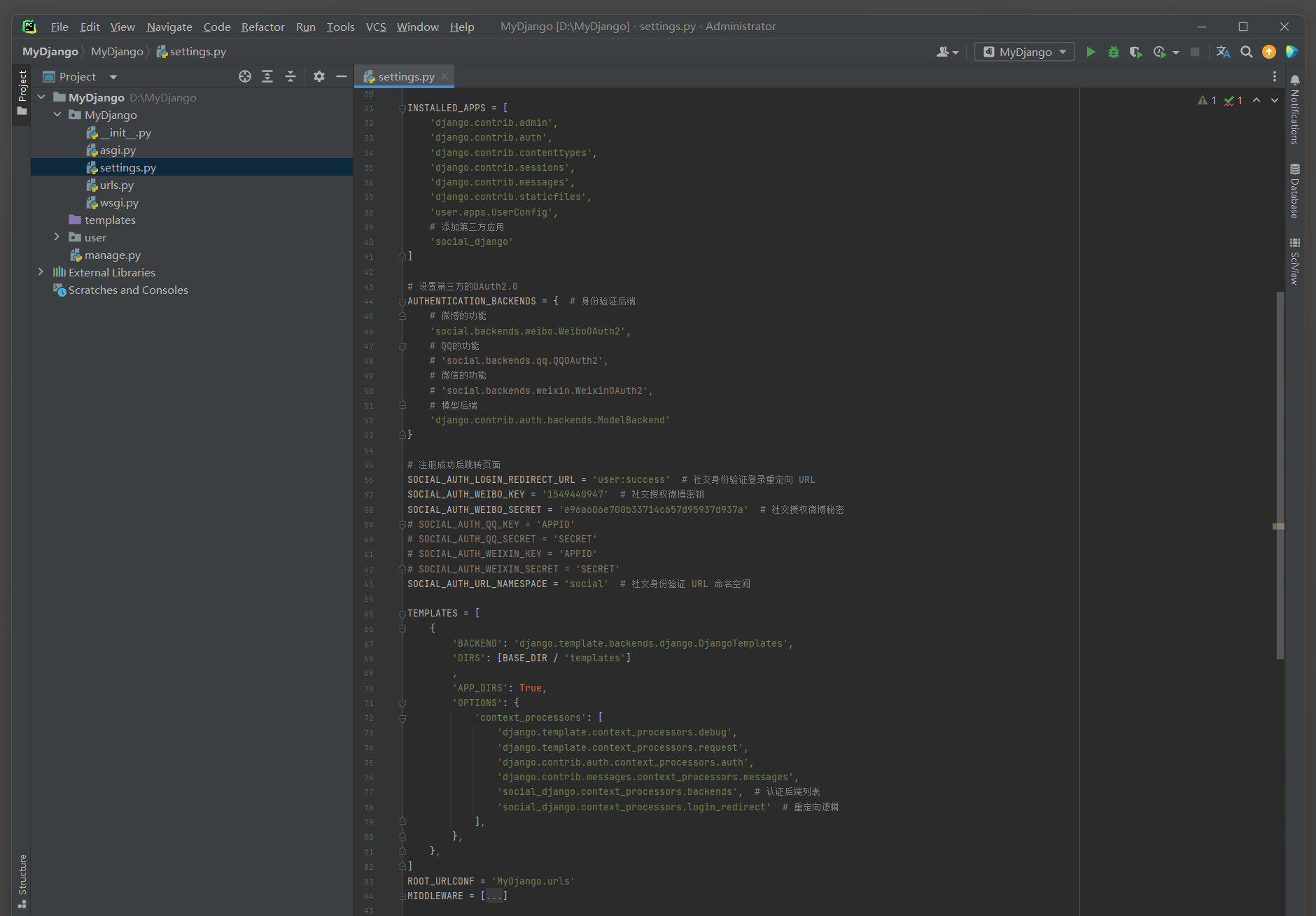
Task: Collapse all in Project panel
Action: [290, 76]
